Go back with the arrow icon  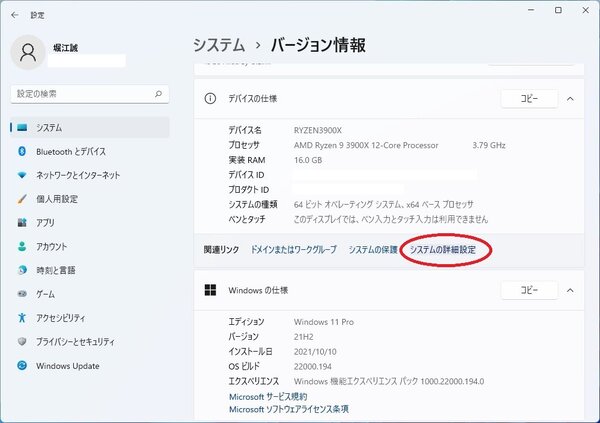click(15, 15)
